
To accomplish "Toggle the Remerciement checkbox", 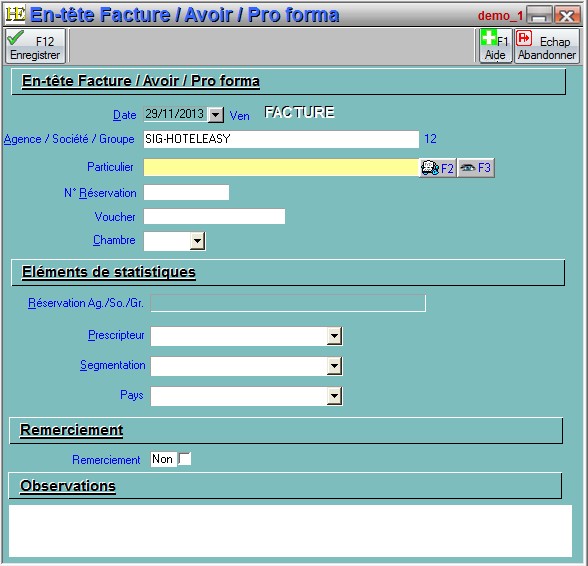I will (x=184, y=459).
